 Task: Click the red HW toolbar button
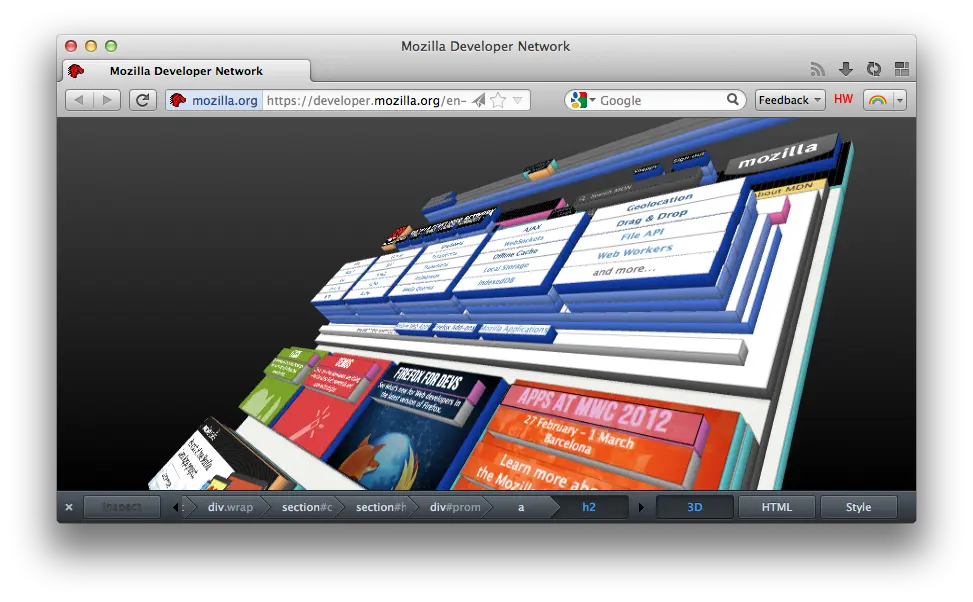coord(843,99)
